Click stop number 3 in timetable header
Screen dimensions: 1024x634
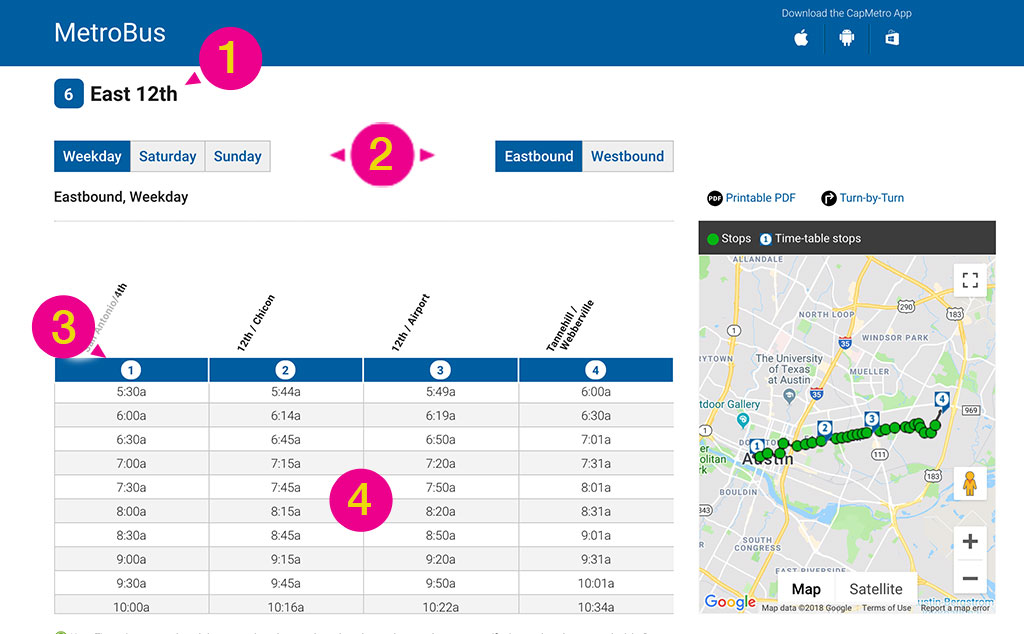[440, 370]
